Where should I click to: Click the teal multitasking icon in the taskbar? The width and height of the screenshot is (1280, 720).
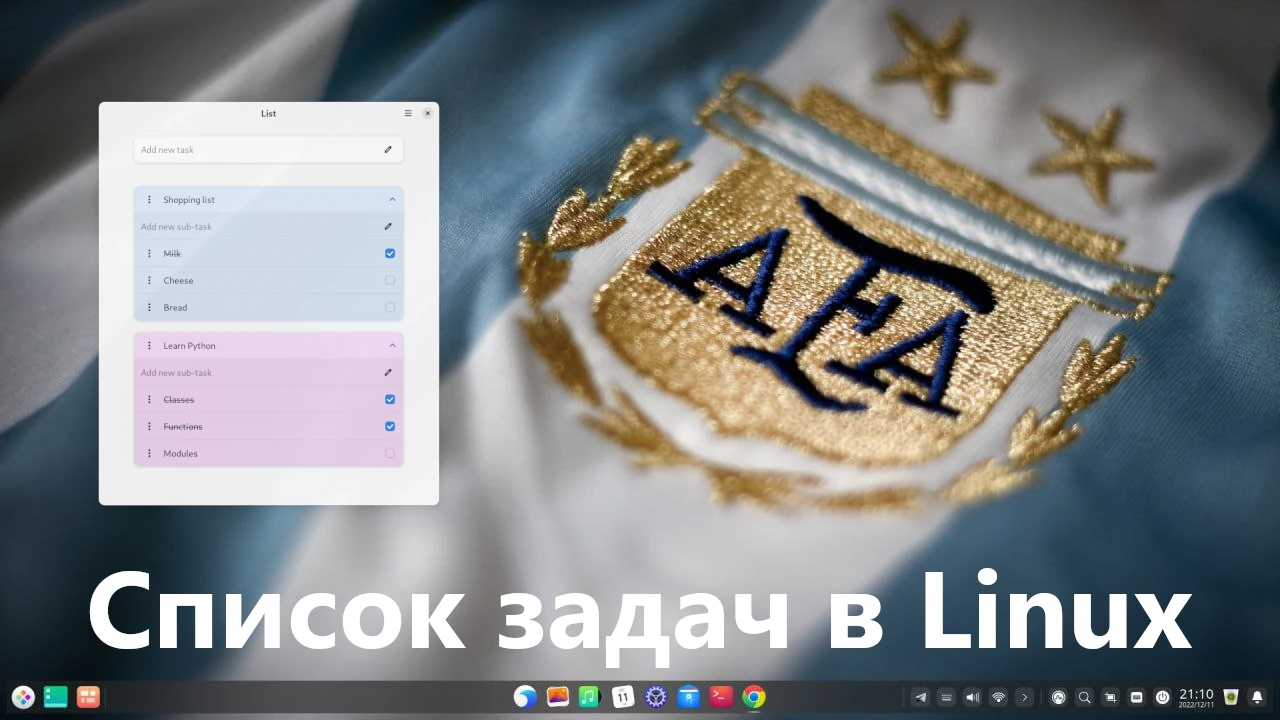pyautogui.click(x=56, y=697)
